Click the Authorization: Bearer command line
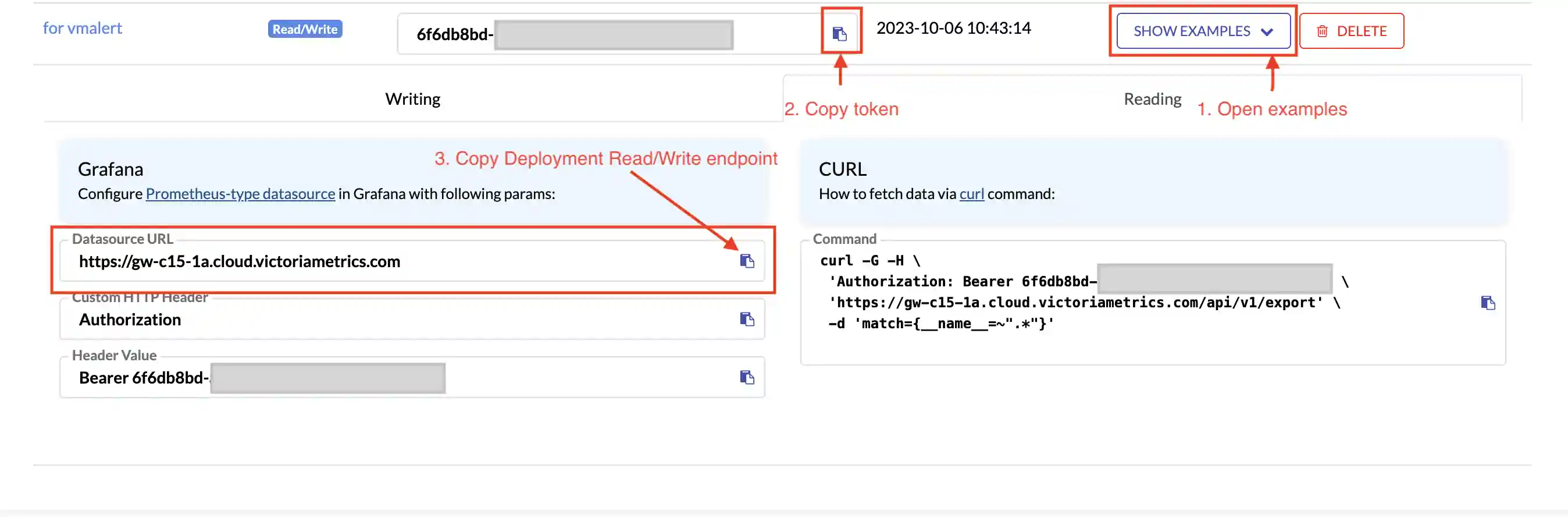The image size is (1568, 518). coord(1088,282)
